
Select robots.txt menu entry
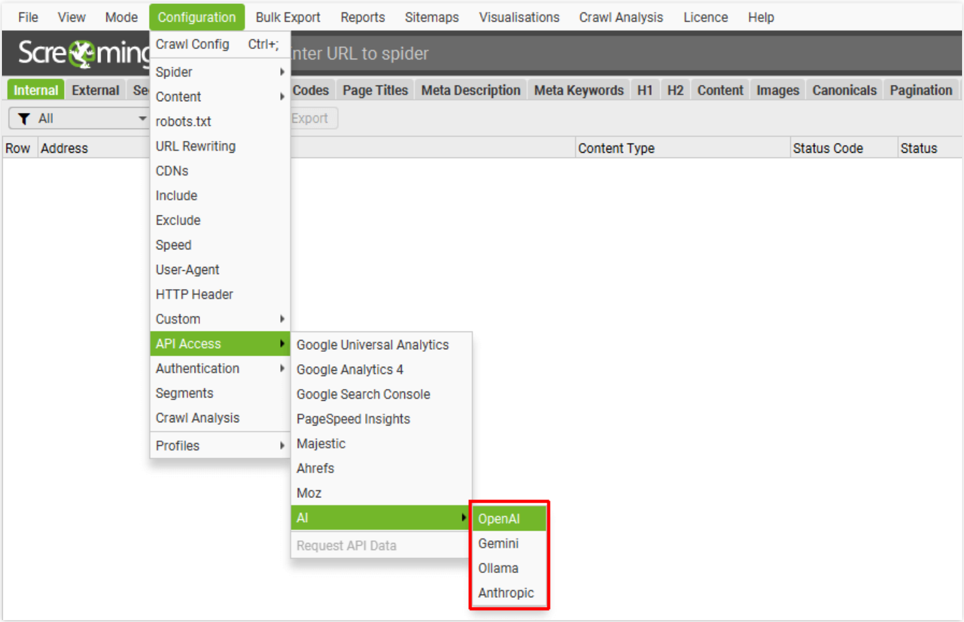click(x=219, y=122)
